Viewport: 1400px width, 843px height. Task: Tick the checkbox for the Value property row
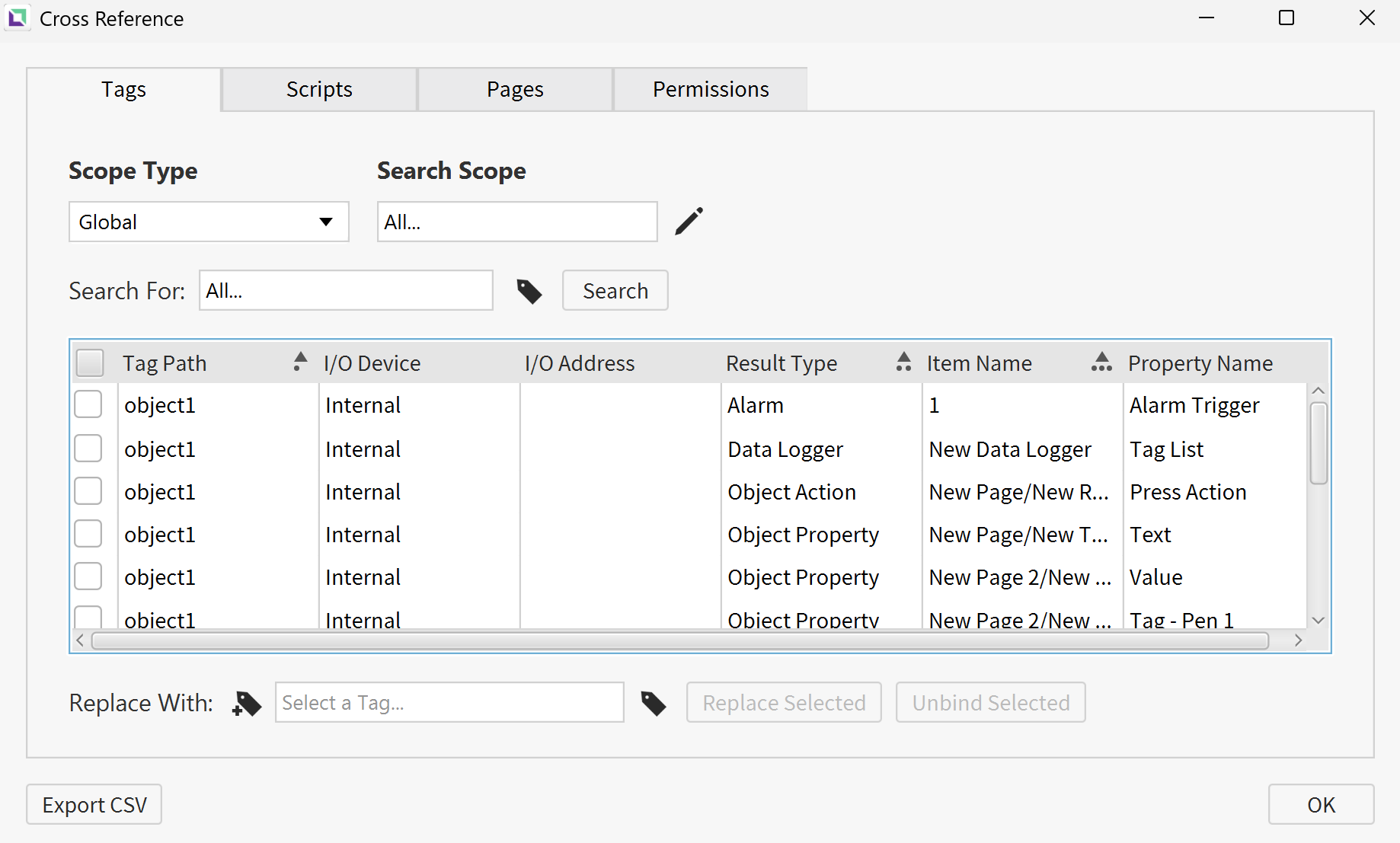coord(88,576)
